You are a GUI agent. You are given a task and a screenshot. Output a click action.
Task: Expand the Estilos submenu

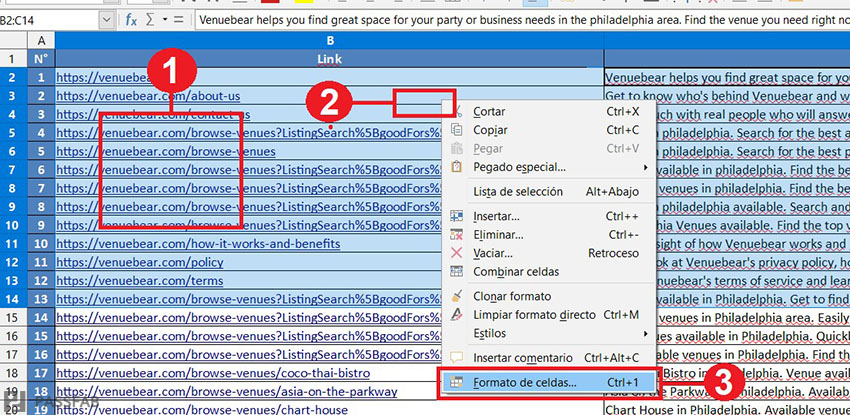pyautogui.click(x=644, y=333)
